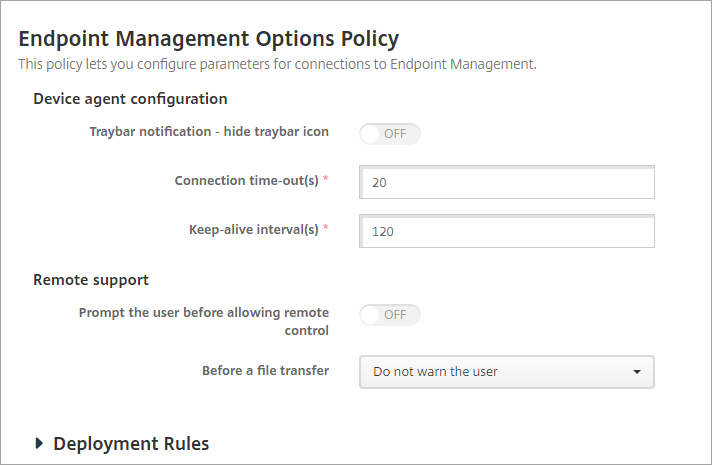
Task: Click the Connection time-out input field
Action: click(506, 183)
